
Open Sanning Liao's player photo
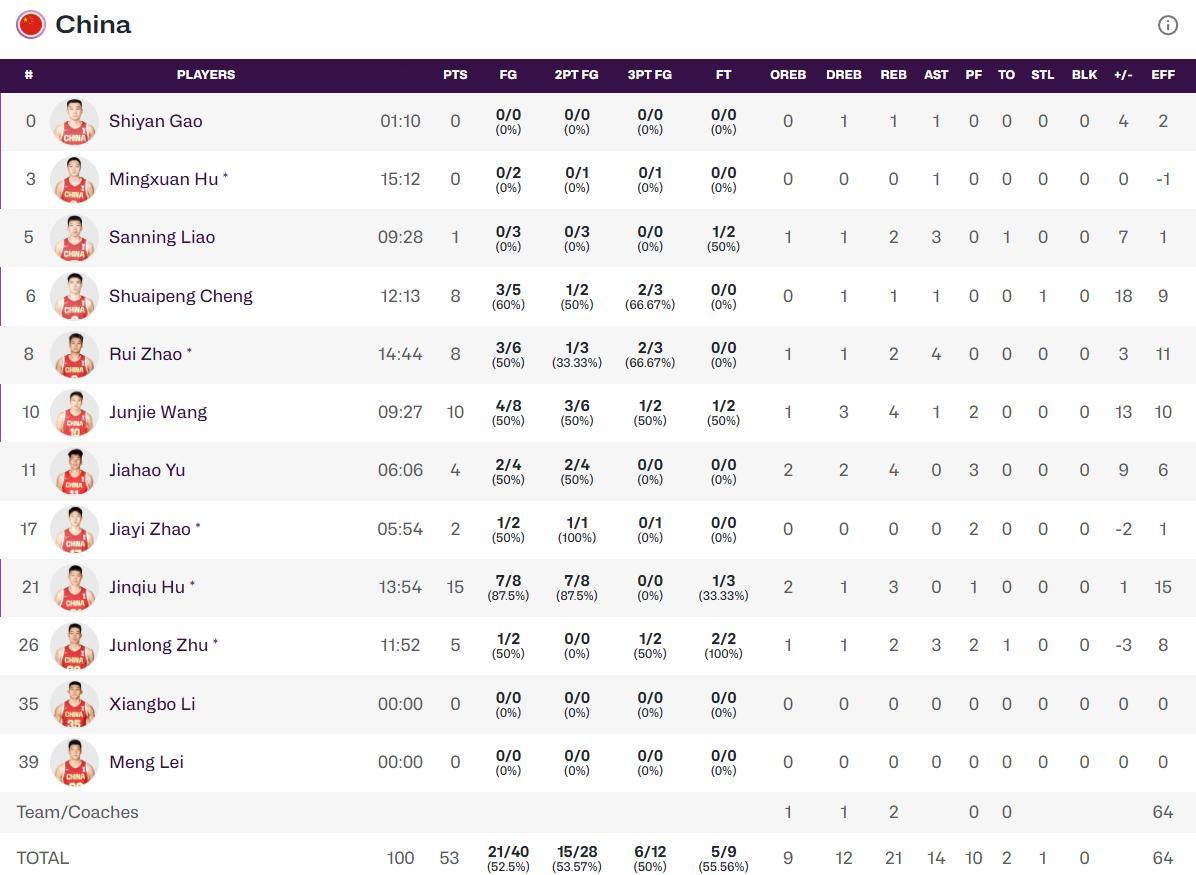[x=74, y=237]
